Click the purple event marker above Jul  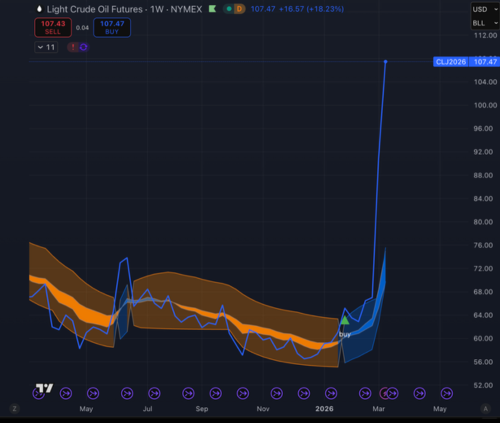tap(154, 394)
